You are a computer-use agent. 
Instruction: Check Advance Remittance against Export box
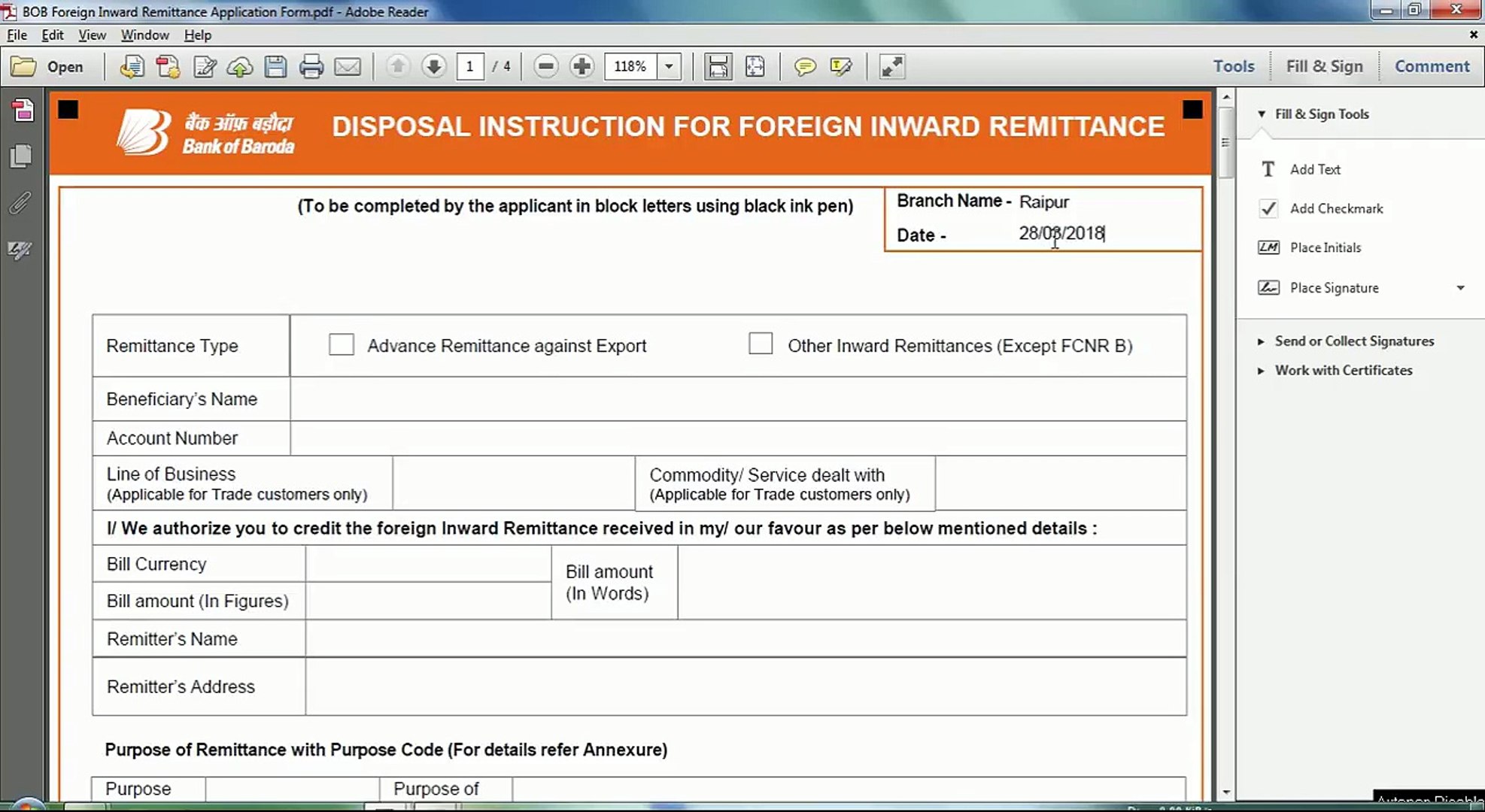click(x=342, y=344)
